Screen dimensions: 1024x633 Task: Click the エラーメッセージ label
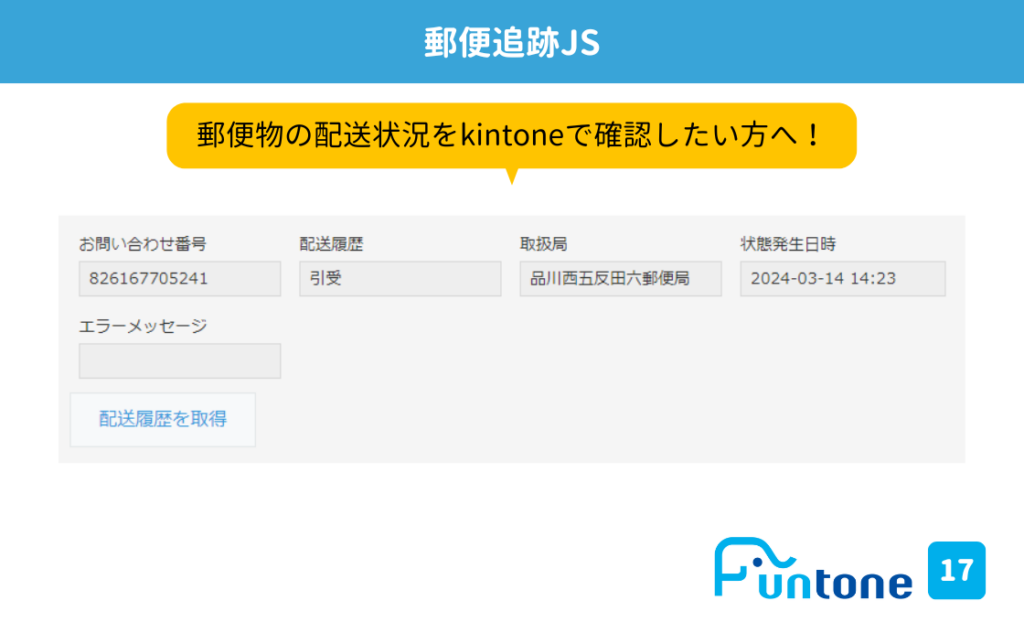(143, 325)
